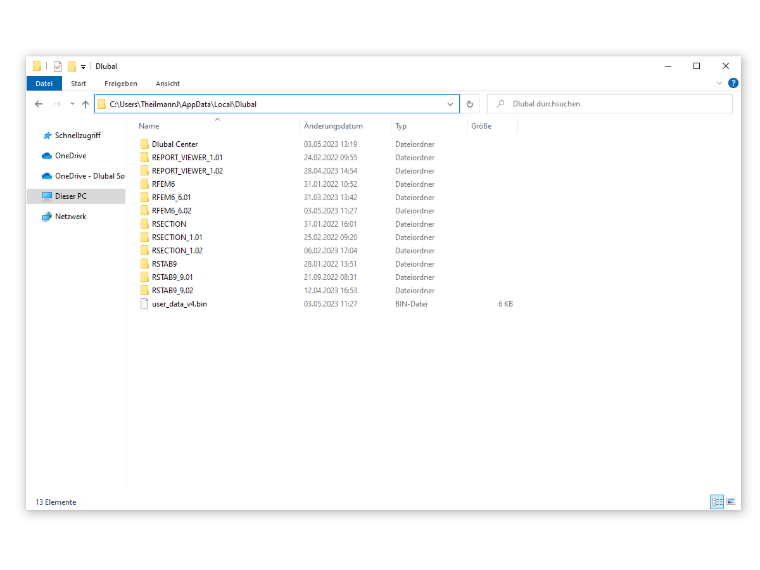Select the REPORT_VIEWER_1.01 folder
Screen dimensions: 760x570
(187, 158)
